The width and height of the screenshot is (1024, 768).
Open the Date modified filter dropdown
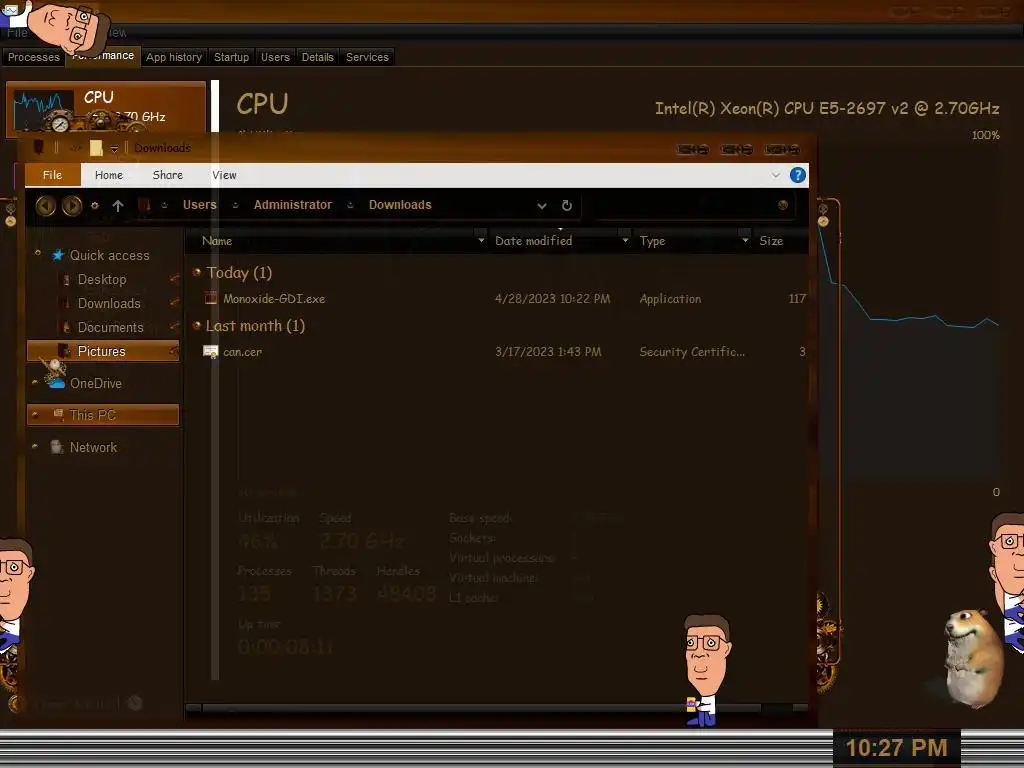(x=625, y=241)
